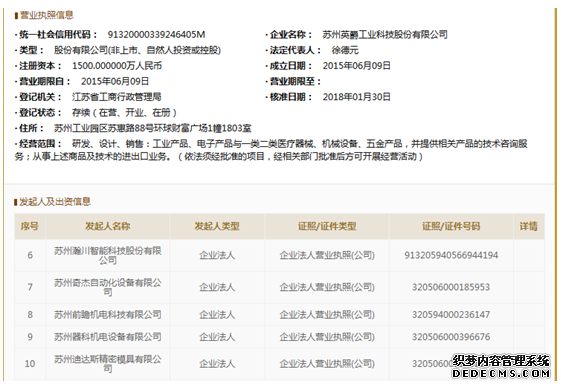Click license number 320594000236147

tap(451, 315)
